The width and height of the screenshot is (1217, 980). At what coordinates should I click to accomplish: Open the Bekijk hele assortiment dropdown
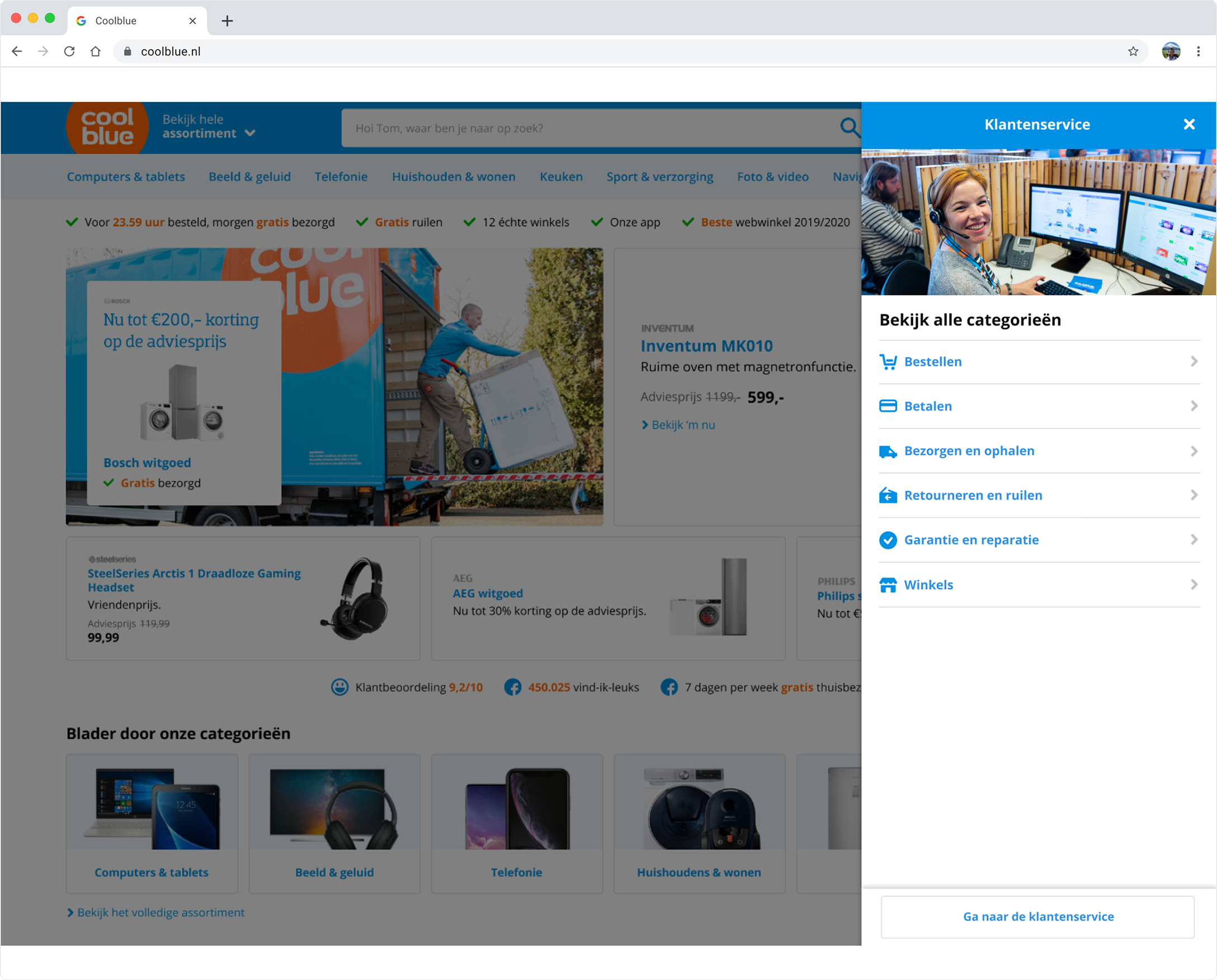point(209,126)
